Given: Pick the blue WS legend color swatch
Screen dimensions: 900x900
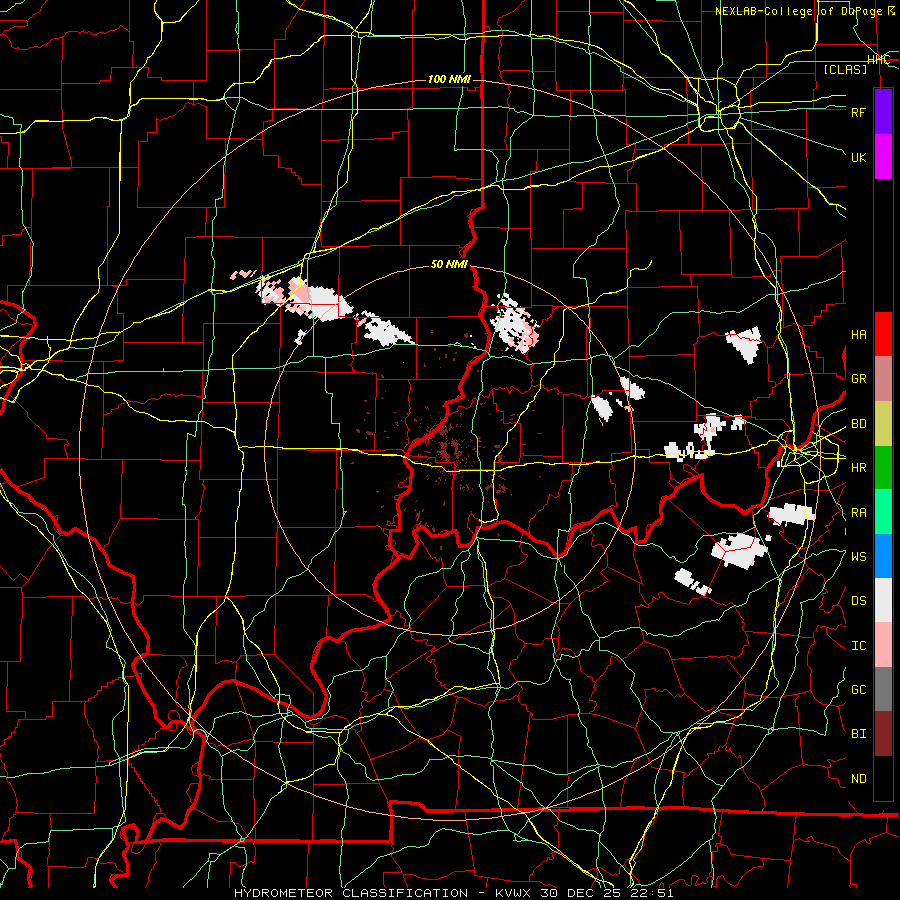Looking at the screenshot, I should pyautogui.click(x=883, y=556).
